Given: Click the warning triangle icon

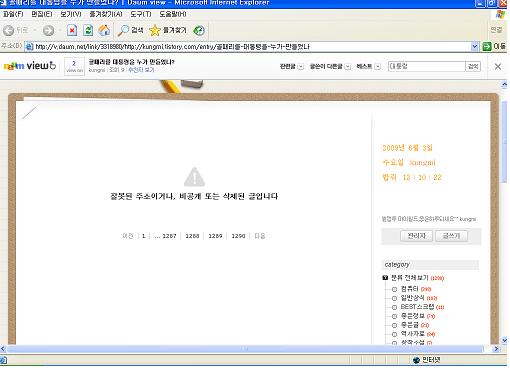Looking at the screenshot, I should click(194, 177).
